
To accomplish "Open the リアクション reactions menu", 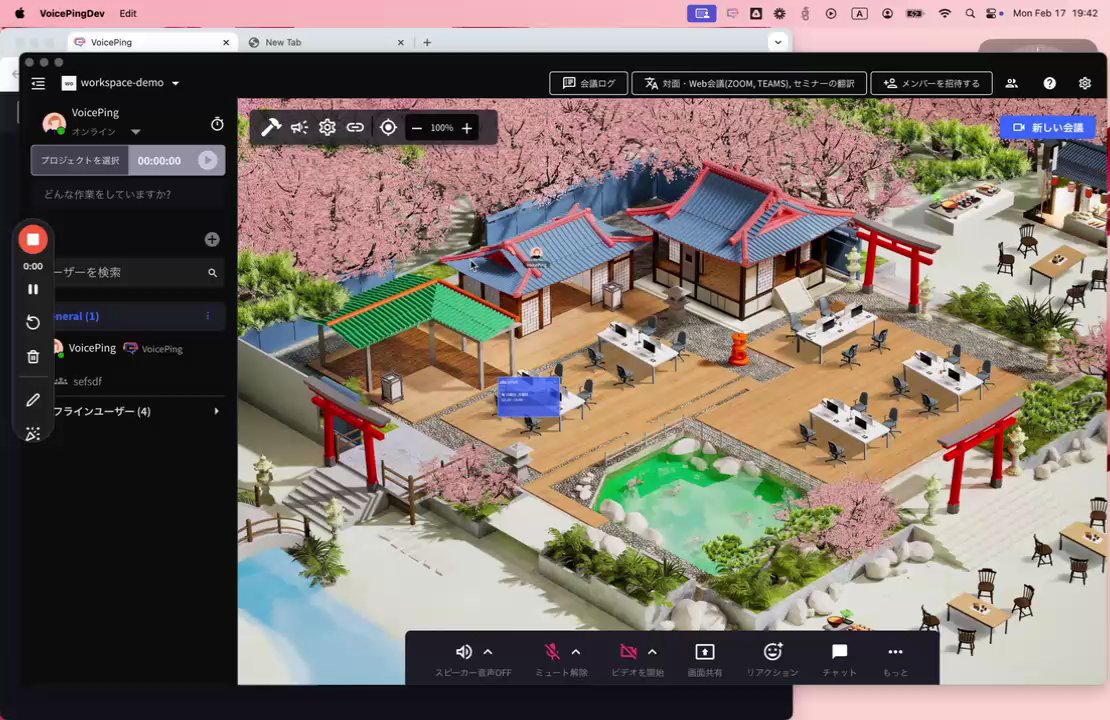I will pos(772,658).
